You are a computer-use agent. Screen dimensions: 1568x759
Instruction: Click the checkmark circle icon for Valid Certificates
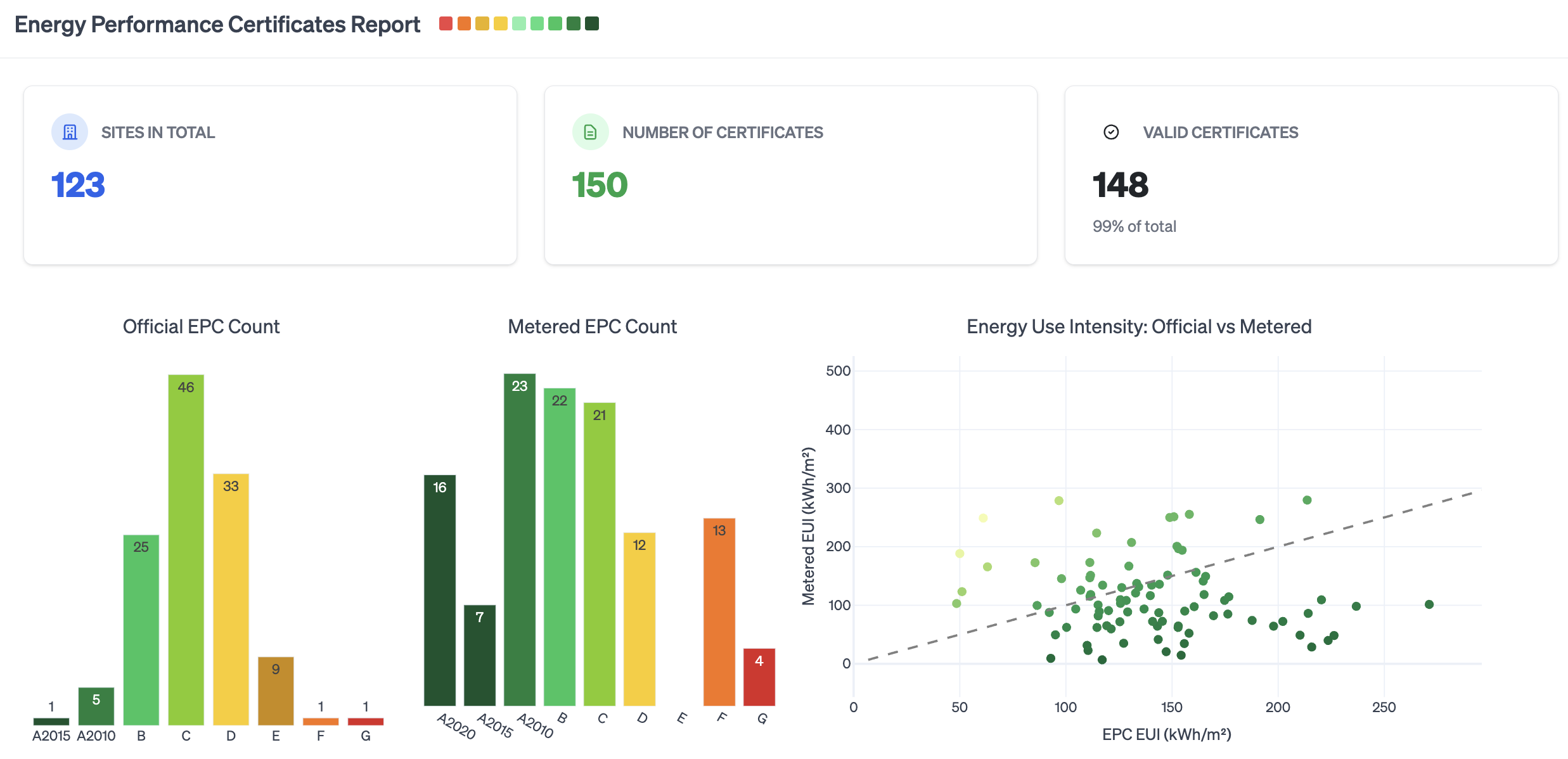click(1111, 132)
